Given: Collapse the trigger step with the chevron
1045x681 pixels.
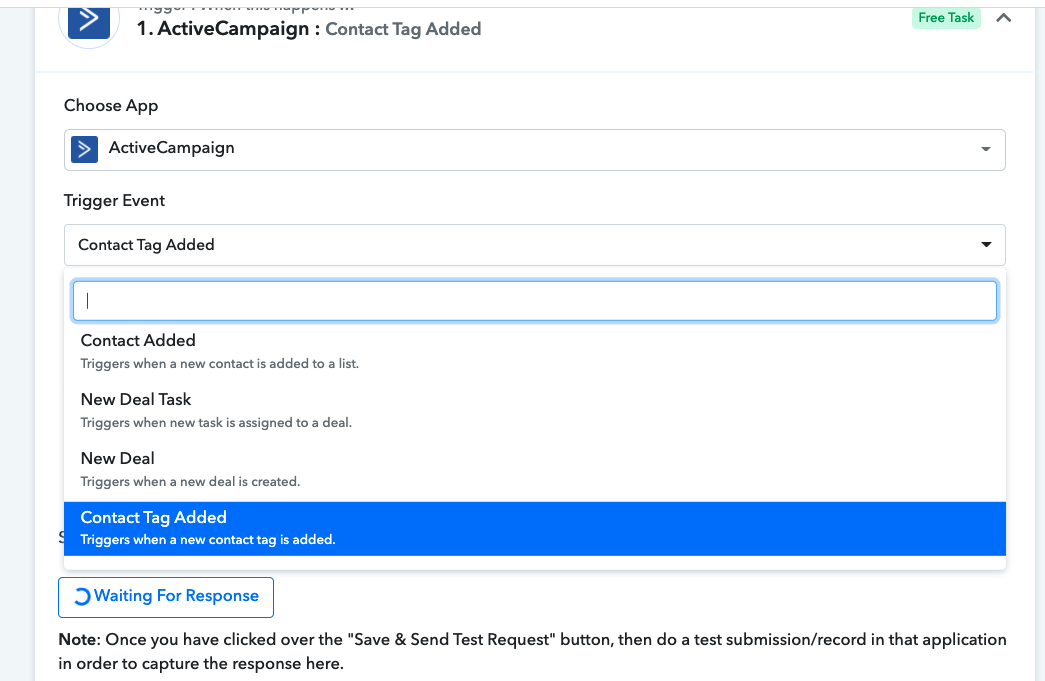Looking at the screenshot, I should 1003,18.
